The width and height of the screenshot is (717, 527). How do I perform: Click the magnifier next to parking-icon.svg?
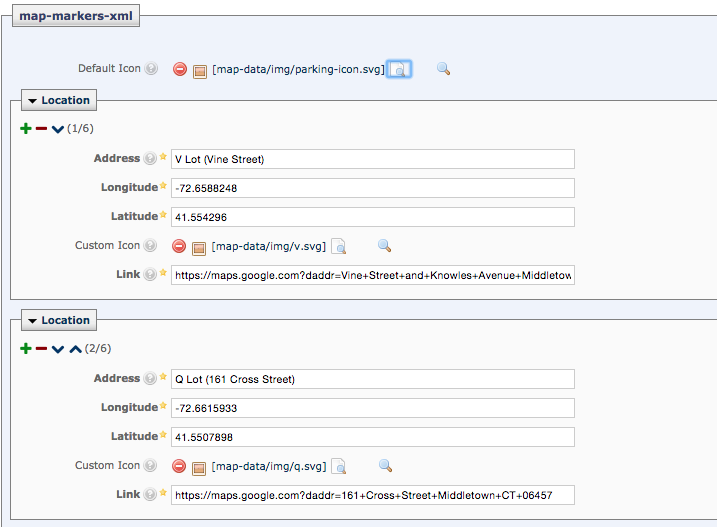click(x=443, y=69)
